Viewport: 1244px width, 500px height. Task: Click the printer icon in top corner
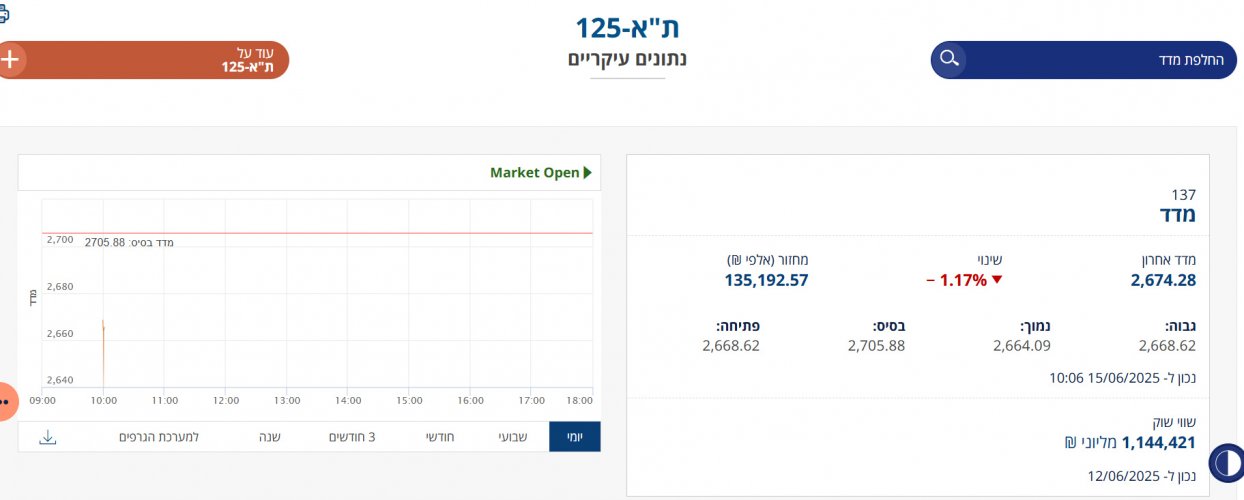3,14
